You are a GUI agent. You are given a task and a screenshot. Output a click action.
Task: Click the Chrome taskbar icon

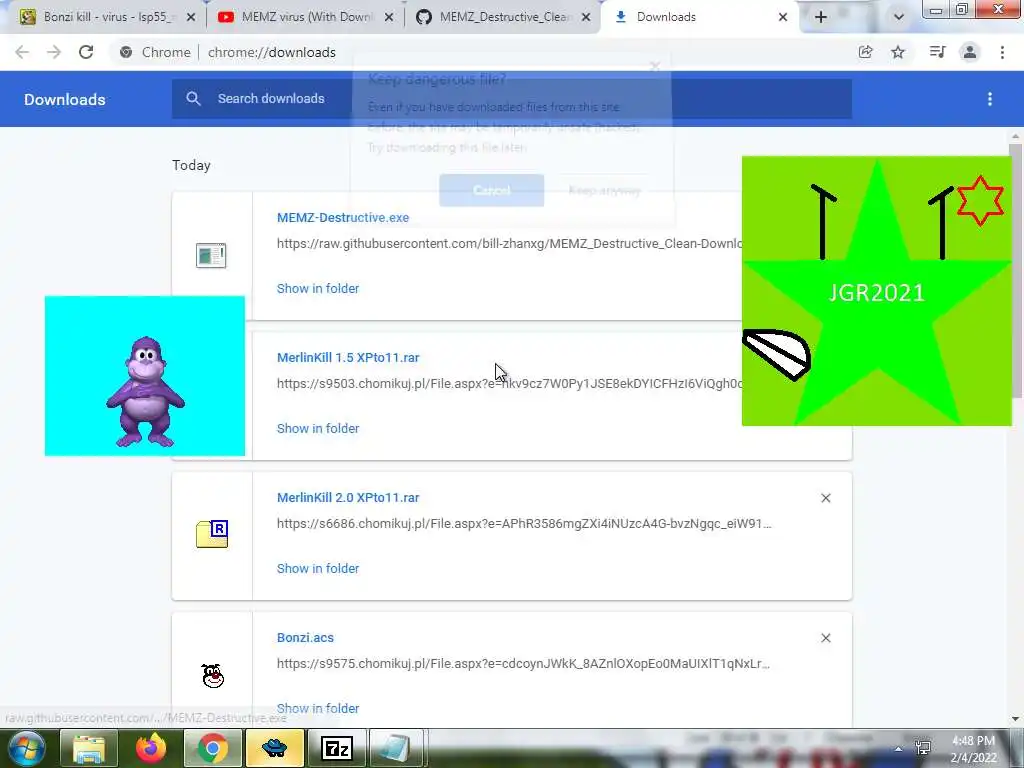(212, 748)
